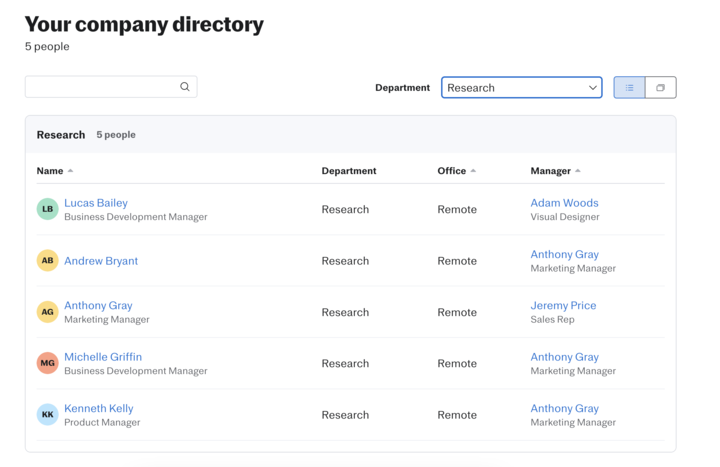Click the AB avatar for Andrew Bryant

click(x=47, y=260)
